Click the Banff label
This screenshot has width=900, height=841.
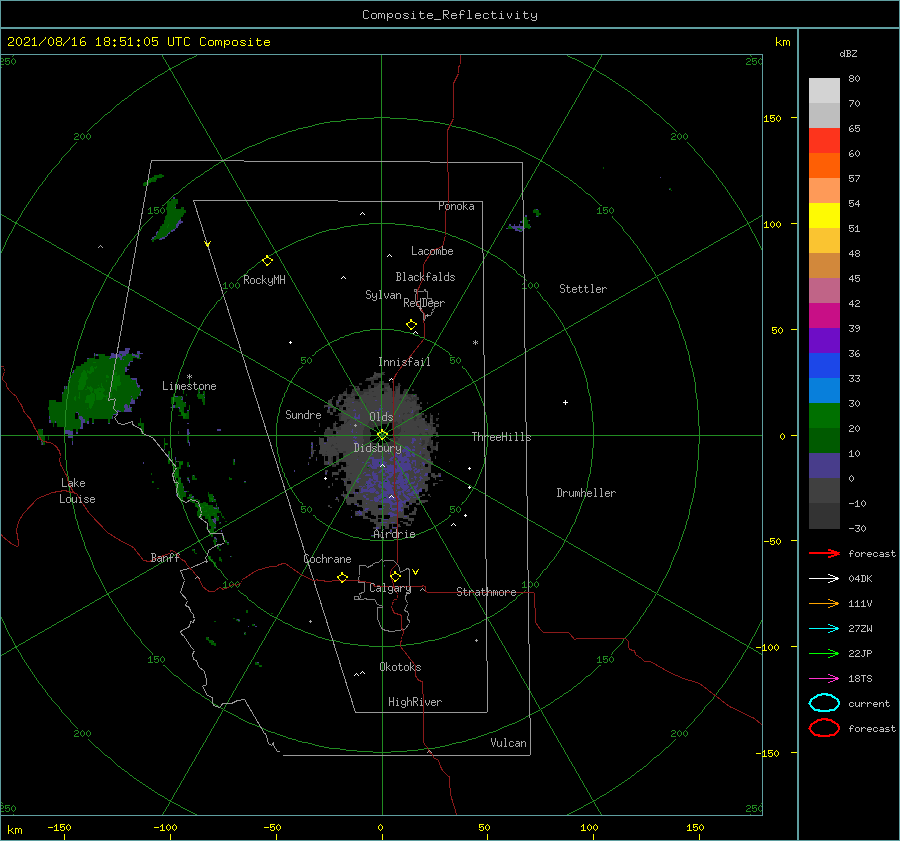tap(165, 557)
